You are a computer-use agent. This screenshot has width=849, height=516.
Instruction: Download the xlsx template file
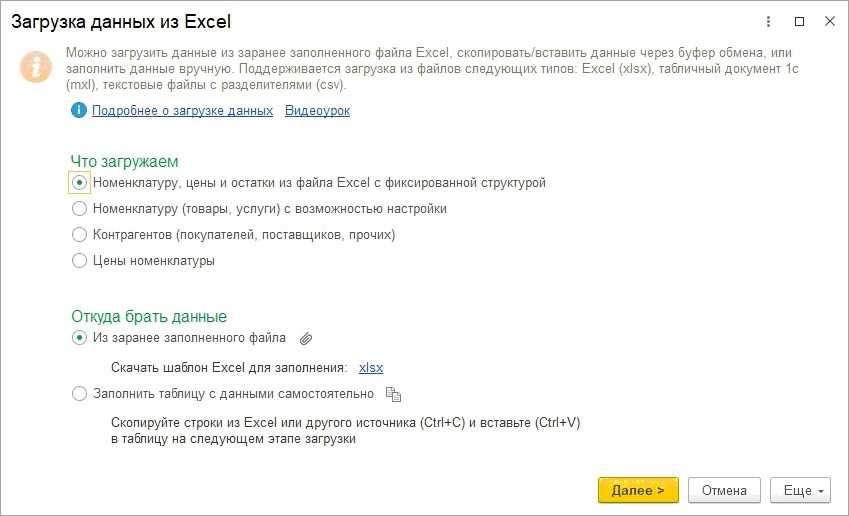370,366
